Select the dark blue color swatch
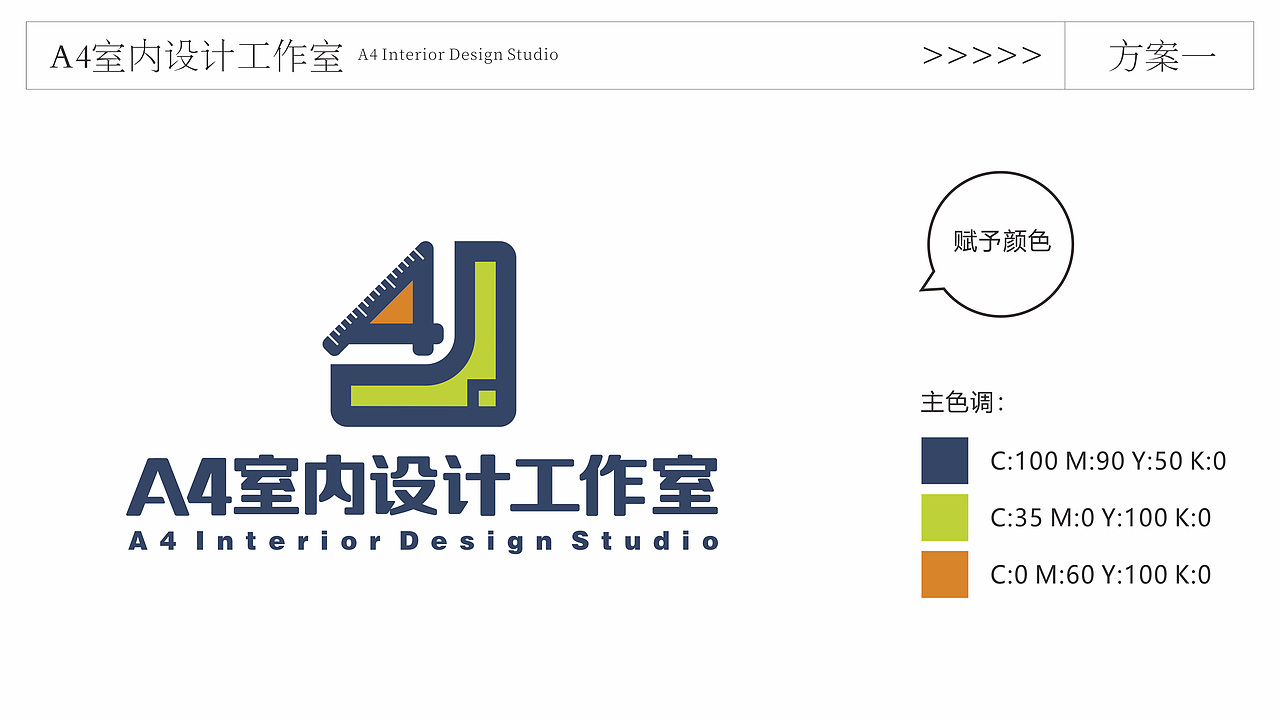The width and height of the screenshot is (1280, 720). pyautogui.click(x=944, y=462)
